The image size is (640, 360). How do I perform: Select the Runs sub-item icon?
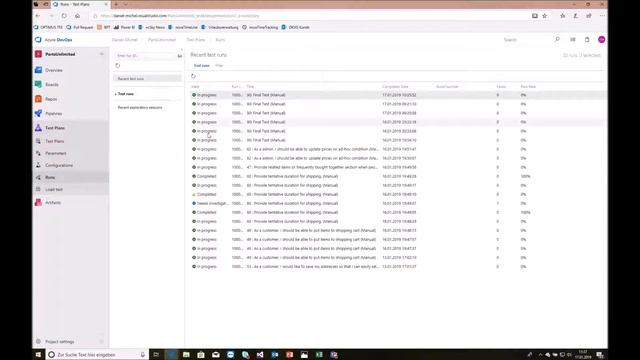coord(38,177)
